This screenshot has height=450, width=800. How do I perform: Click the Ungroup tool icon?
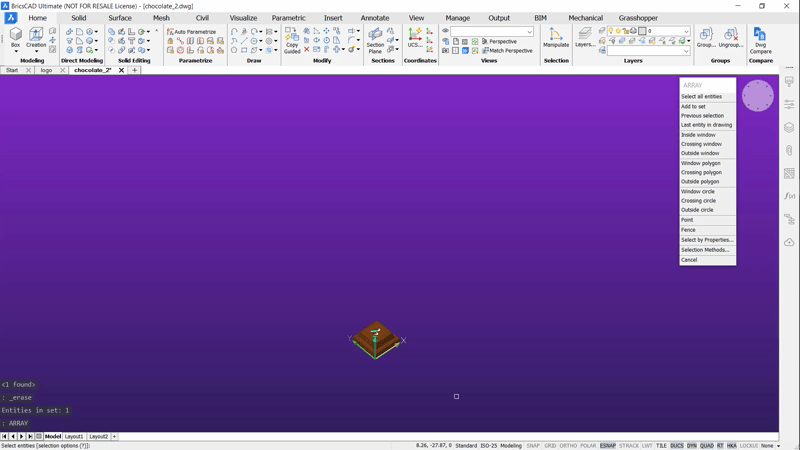731,38
